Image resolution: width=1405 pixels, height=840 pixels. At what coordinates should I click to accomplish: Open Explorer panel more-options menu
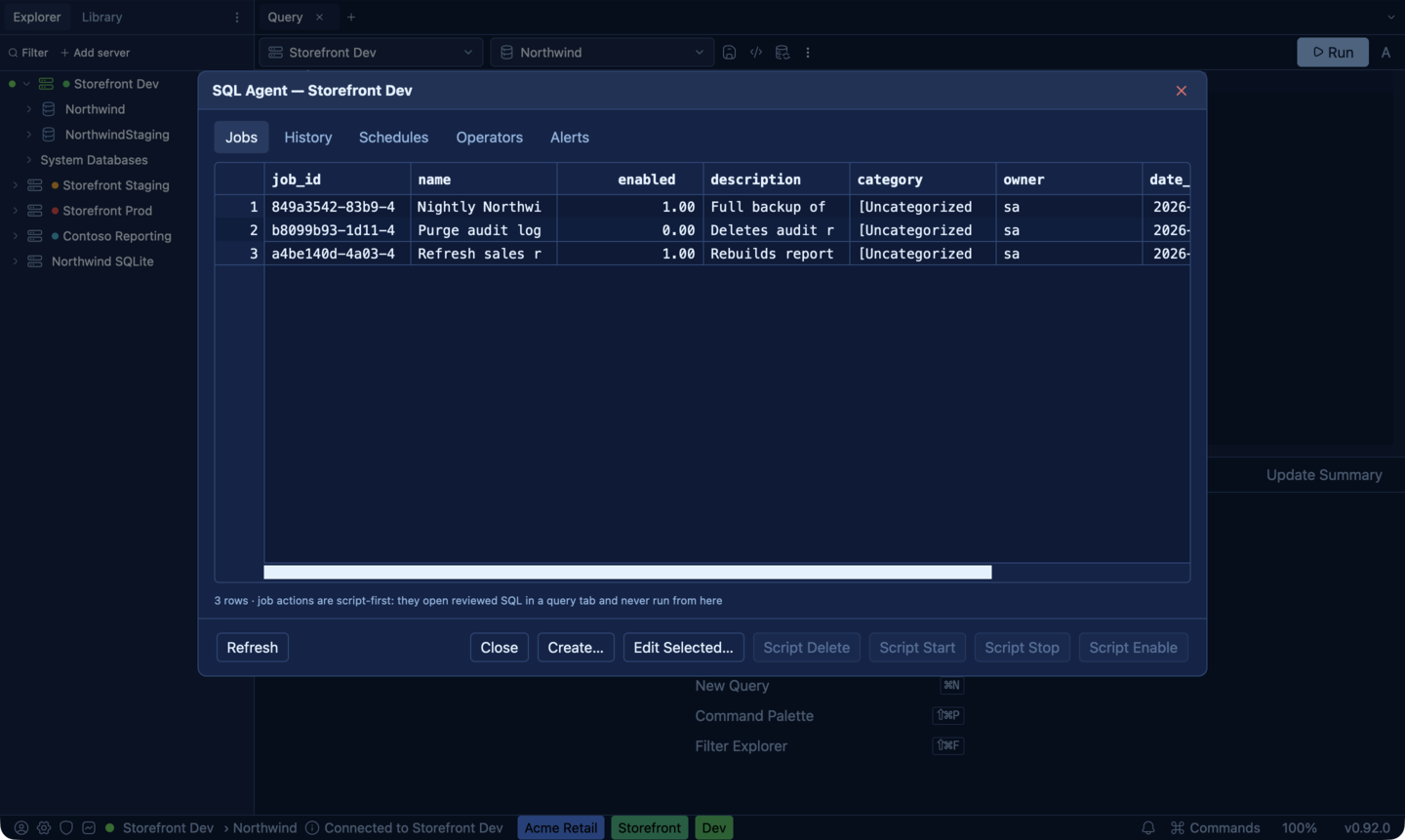coord(237,18)
